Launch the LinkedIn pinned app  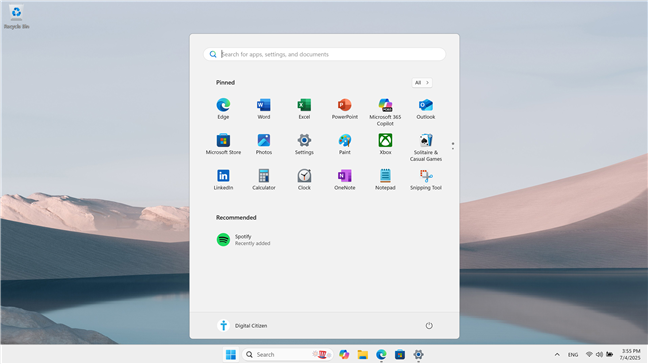point(223,179)
